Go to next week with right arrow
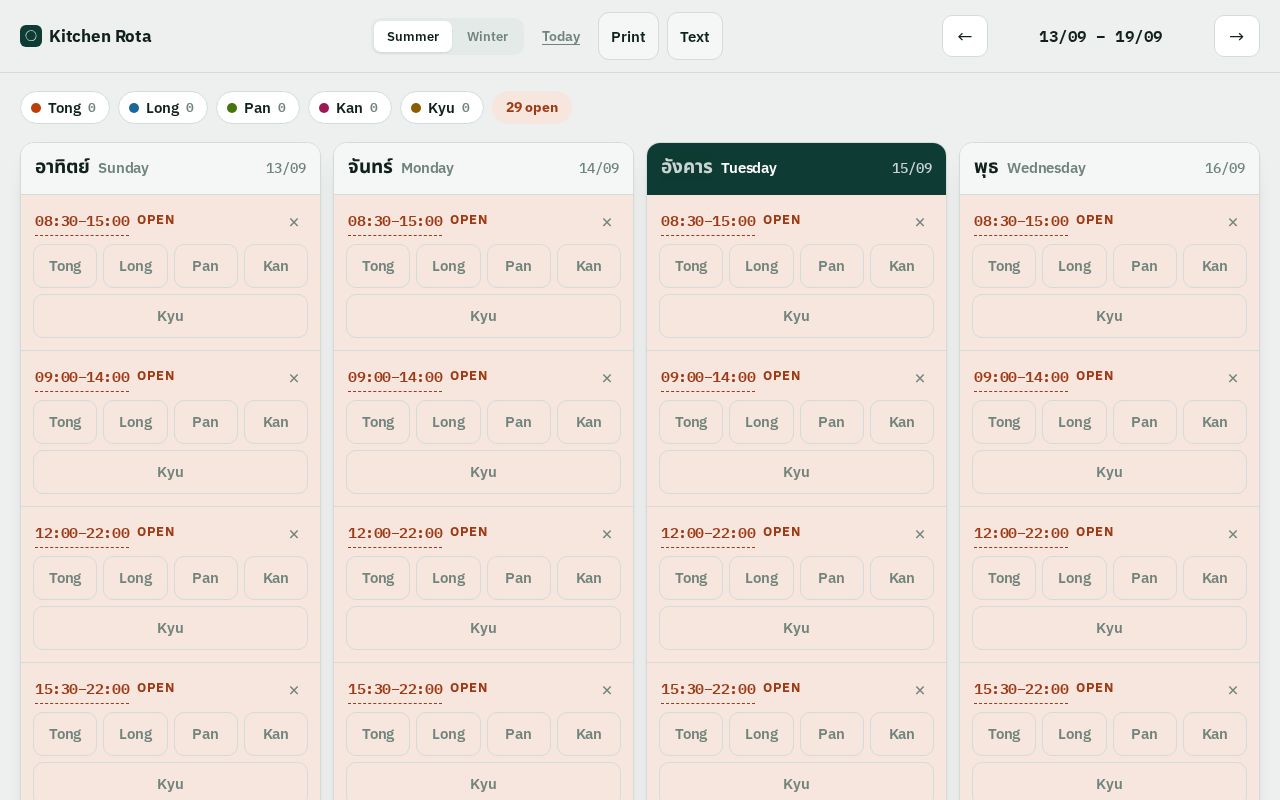The image size is (1280, 800). [1237, 36]
